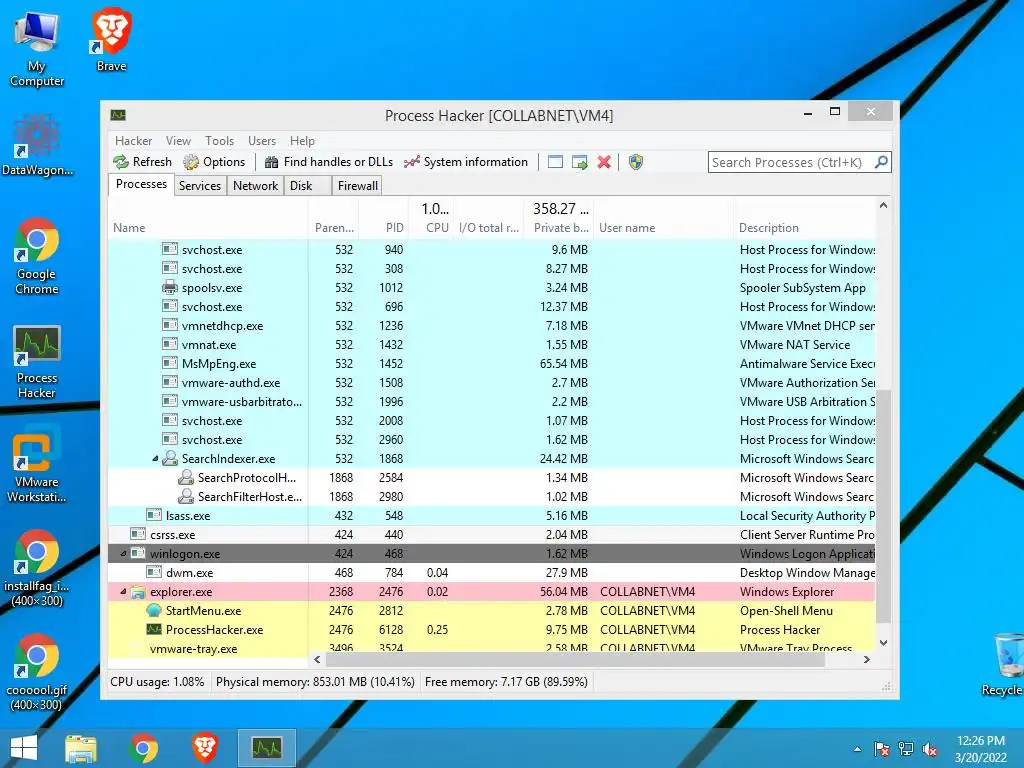Screen dimensions: 1024x768
Task: Switch to the Services tab
Action: [200, 186]
